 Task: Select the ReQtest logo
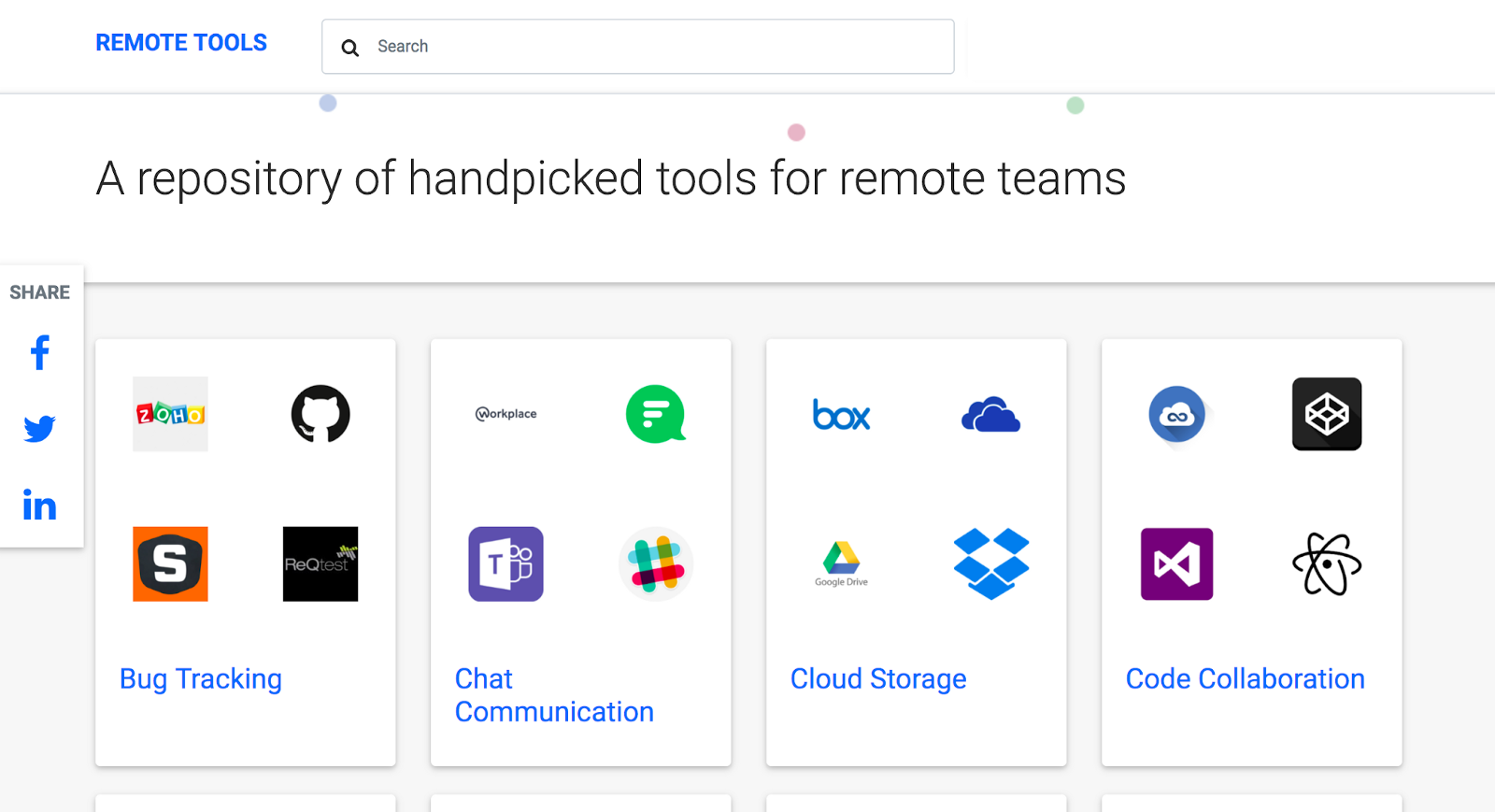320,563
